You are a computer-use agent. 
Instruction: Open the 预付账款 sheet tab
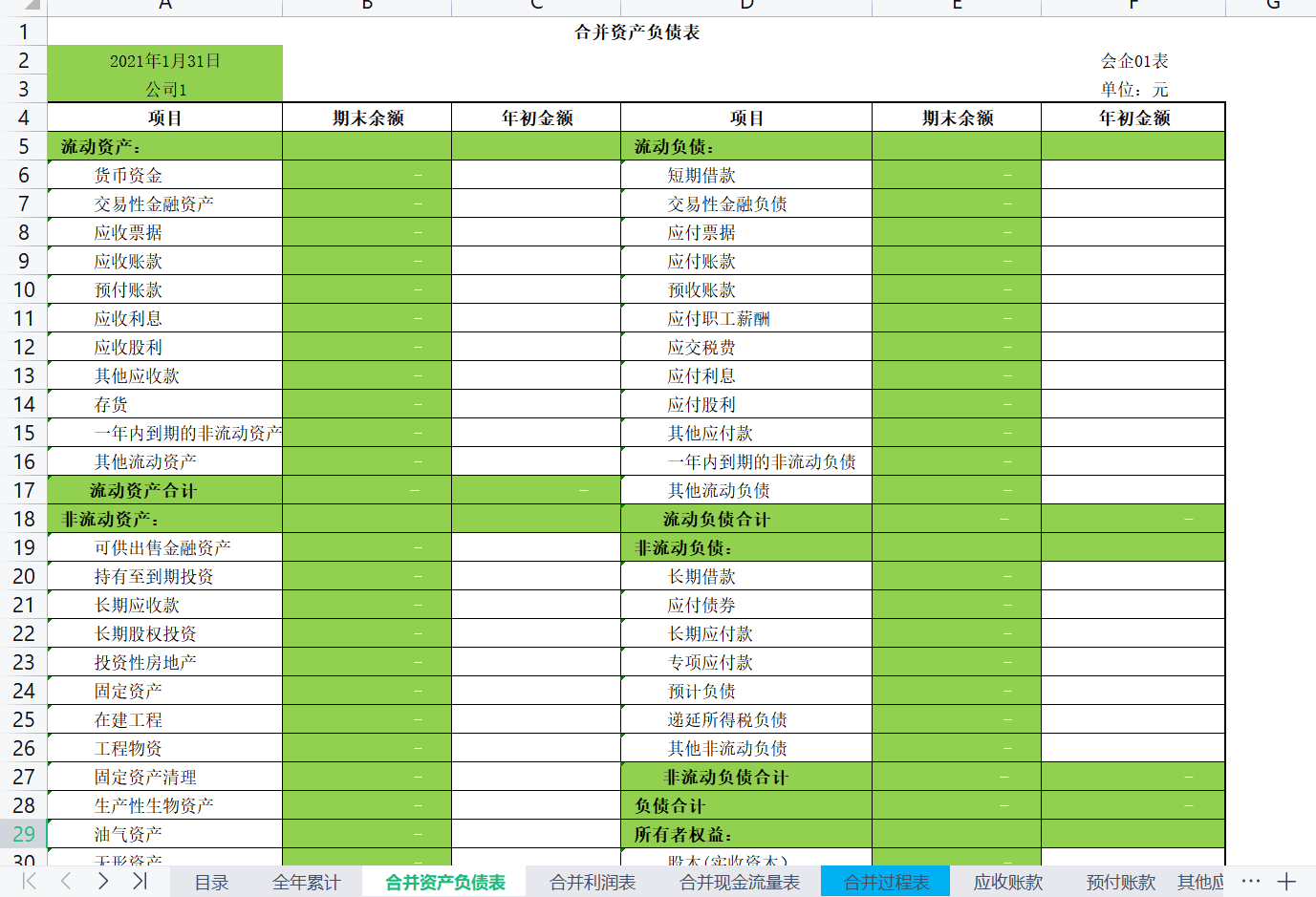(1120, 882)
